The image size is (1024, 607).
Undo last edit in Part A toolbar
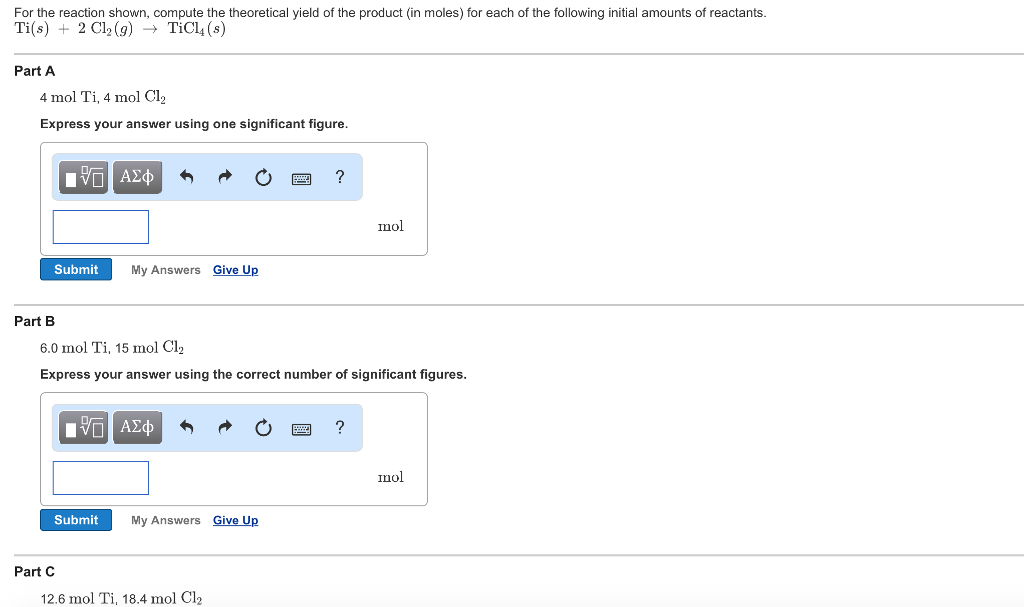tap(186, 177)
